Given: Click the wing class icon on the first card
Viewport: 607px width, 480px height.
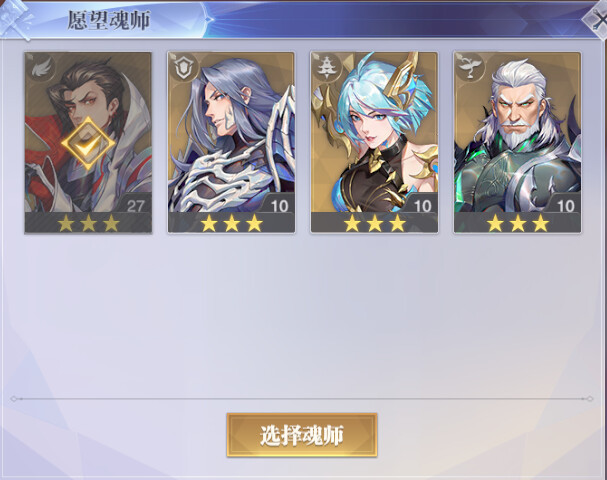Looking at the screenshot, I should coord(42,69).
